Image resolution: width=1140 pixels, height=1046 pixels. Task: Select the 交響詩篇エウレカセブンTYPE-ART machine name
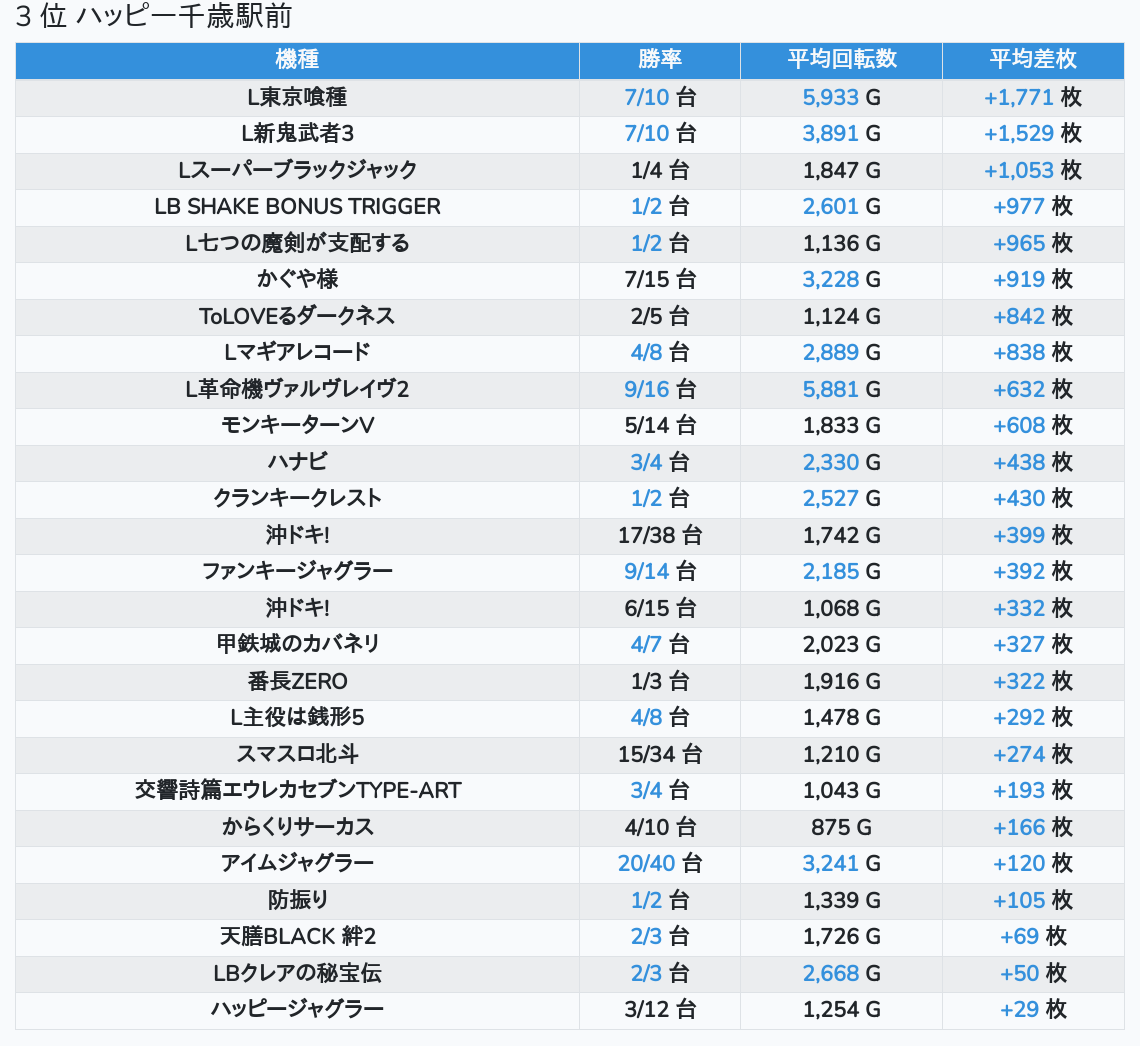(297, 791)
